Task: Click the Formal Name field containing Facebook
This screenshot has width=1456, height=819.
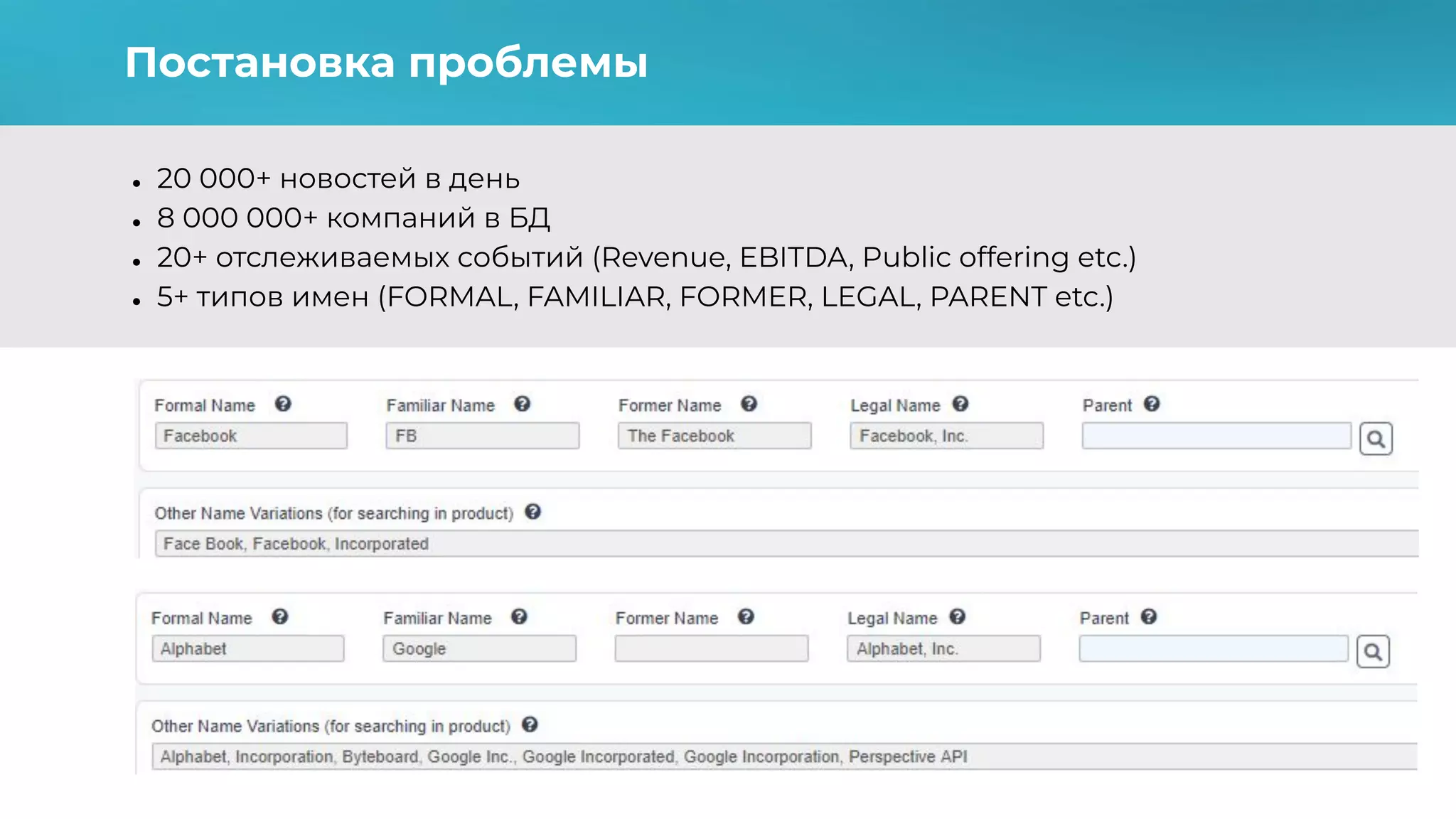Action: coord(251,436)
